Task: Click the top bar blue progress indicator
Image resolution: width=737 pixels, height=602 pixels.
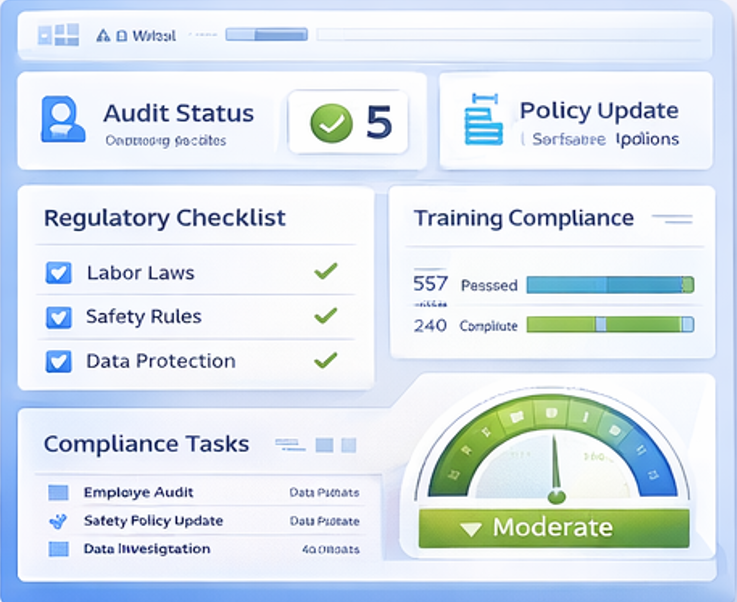Action: pyautogui.click(x=267, y=35)
